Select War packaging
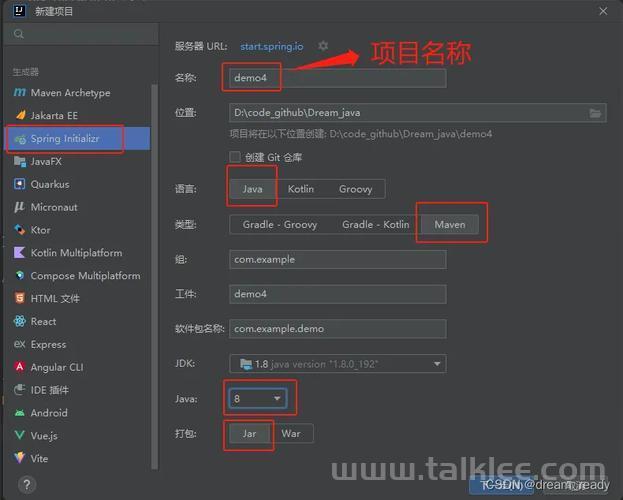The width and height of the screenshot is (623, 500). (x=291, y=434)
